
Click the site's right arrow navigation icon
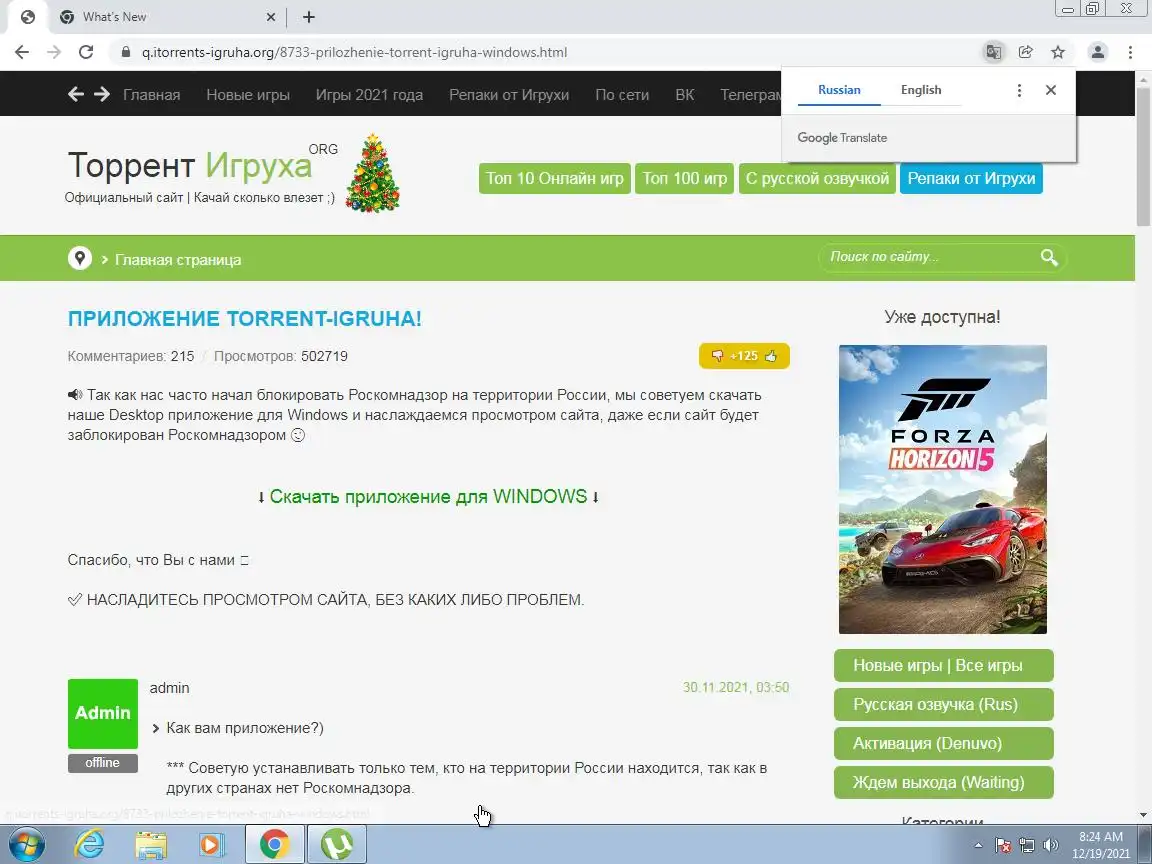101,94
